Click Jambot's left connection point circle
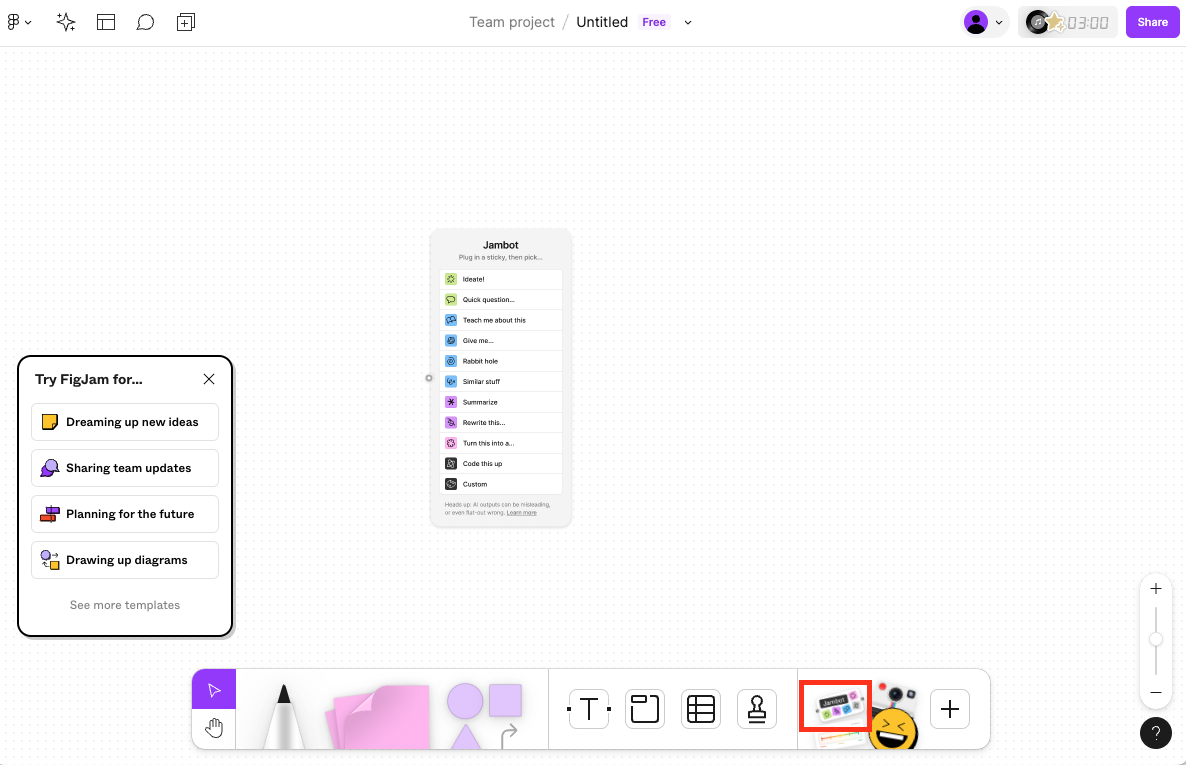1186x765 pixels. (429, 378)
